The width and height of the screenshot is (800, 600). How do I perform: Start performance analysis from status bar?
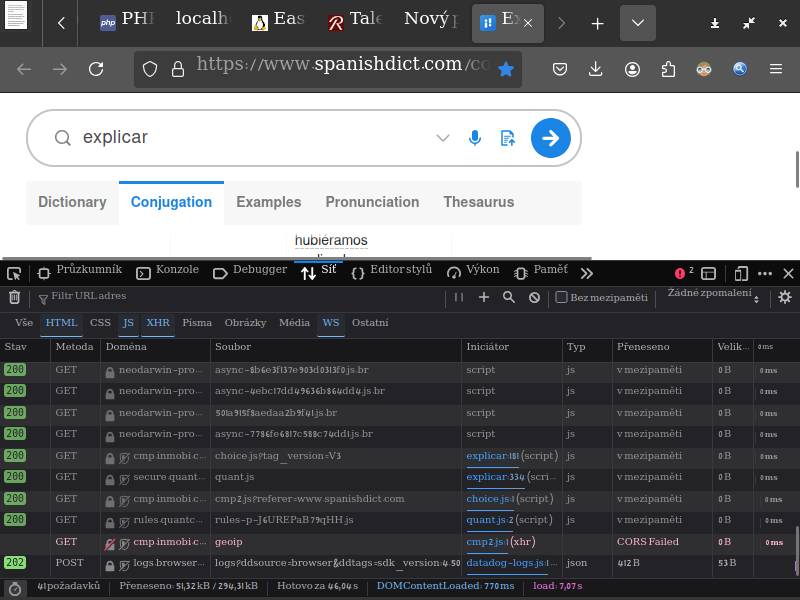[15, 589]
